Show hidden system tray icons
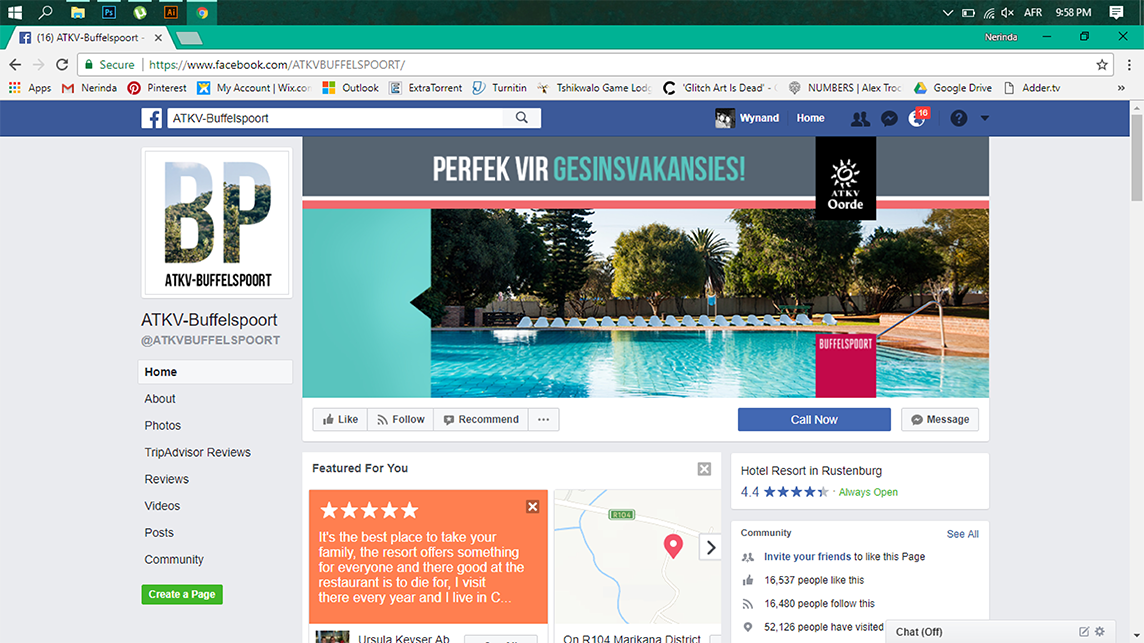Image resolution: width=1144 pixels, height=643 pixels. coord(947,12)
